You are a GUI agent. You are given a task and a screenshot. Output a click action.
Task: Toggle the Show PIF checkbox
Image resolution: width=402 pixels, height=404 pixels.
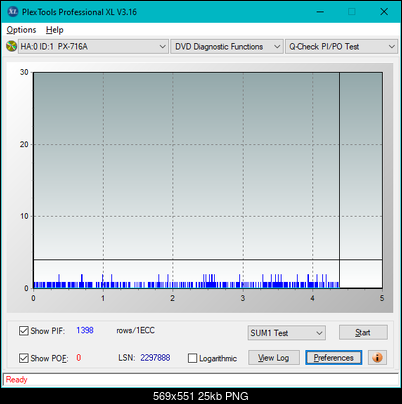(24, 331)
